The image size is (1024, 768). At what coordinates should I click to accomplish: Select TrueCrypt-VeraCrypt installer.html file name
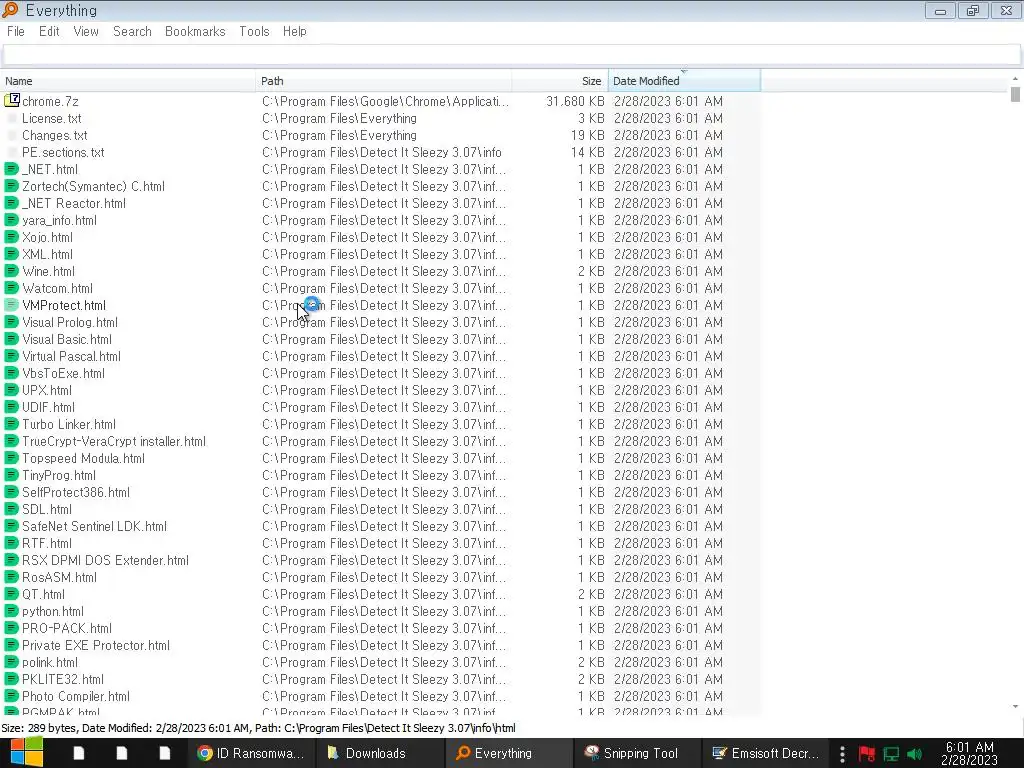(114, 441)
